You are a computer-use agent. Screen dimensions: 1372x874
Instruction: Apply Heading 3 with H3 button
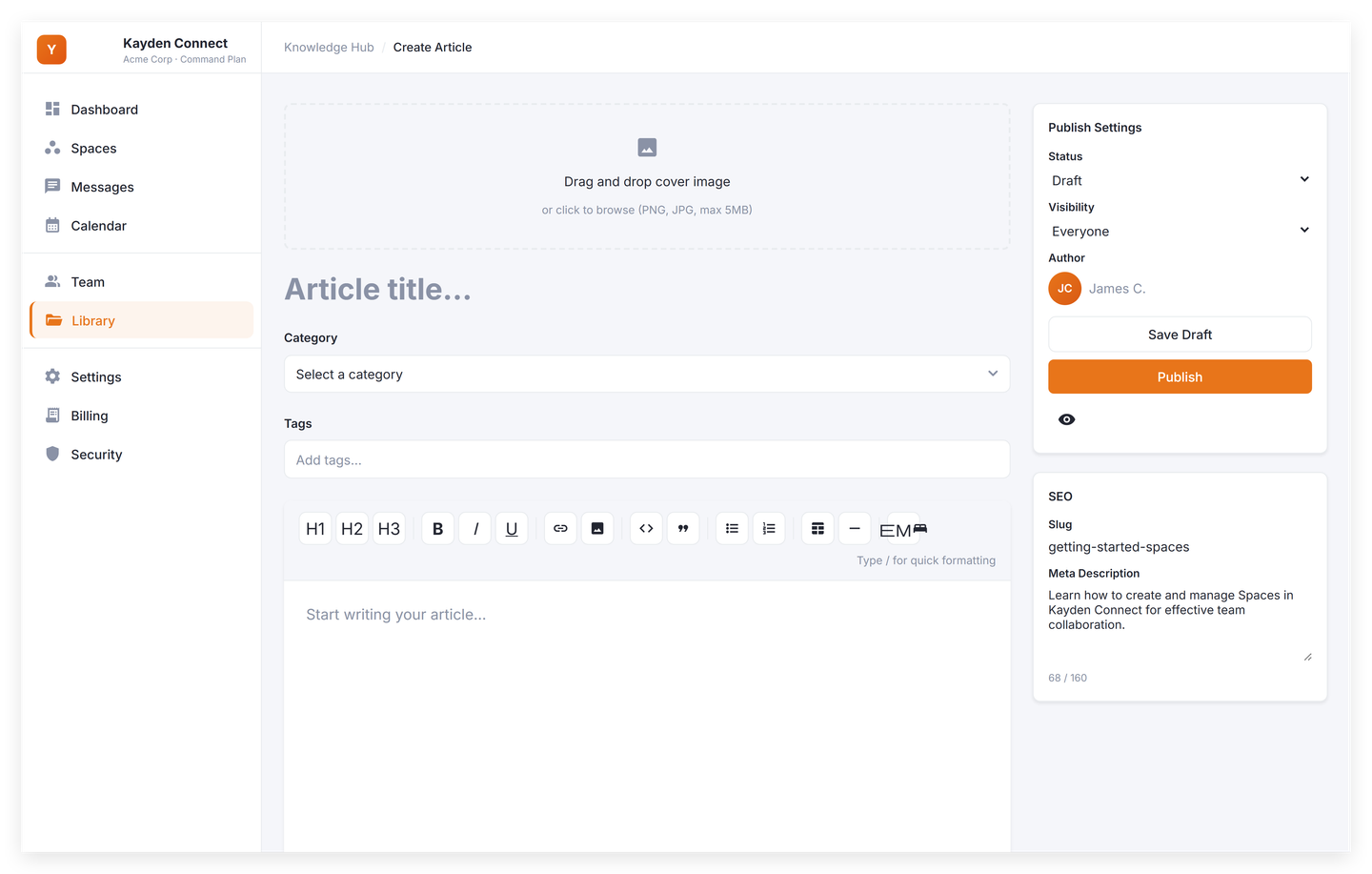point(389,529)
